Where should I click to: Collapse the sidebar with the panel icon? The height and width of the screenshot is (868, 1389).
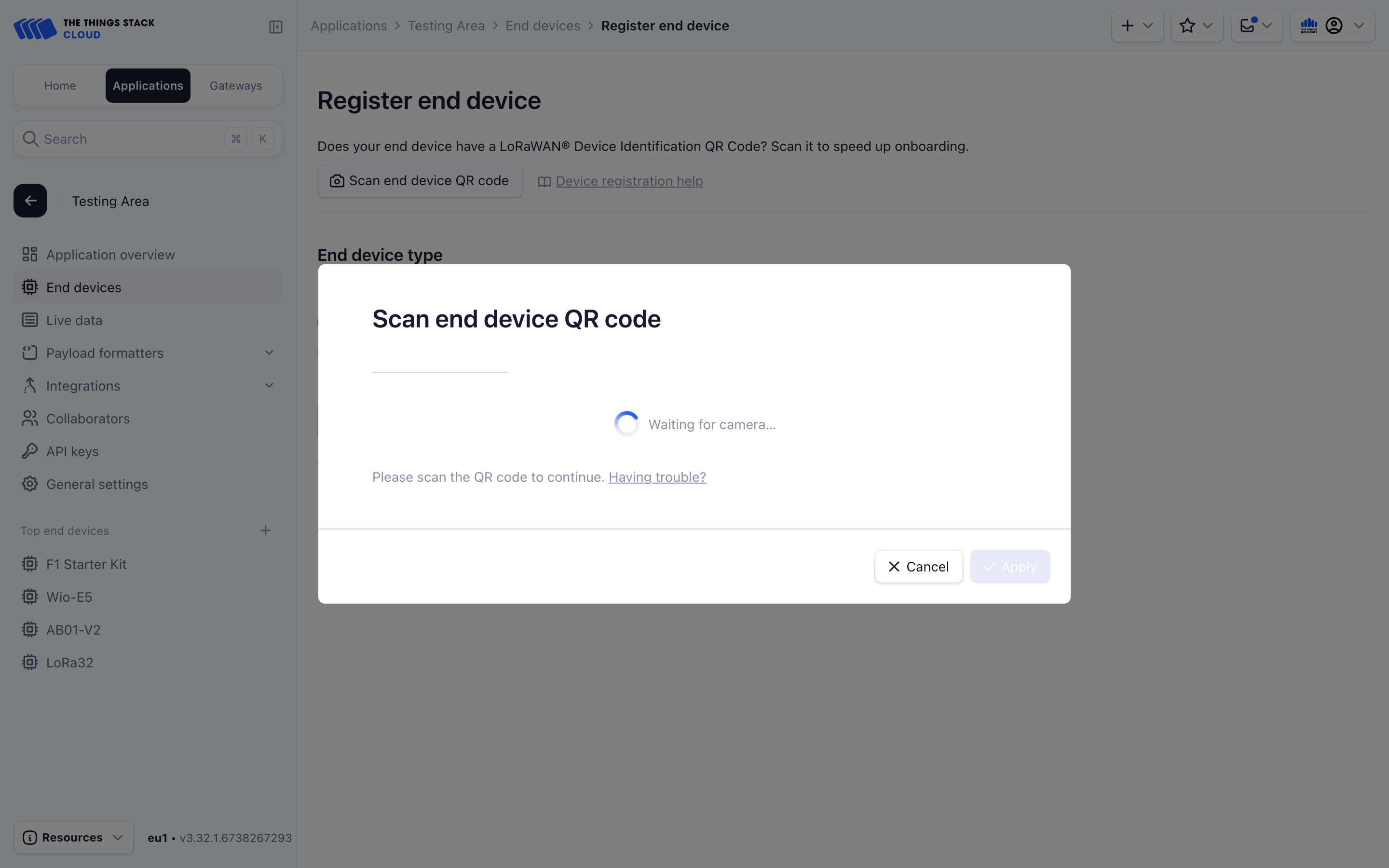(275, 27)
